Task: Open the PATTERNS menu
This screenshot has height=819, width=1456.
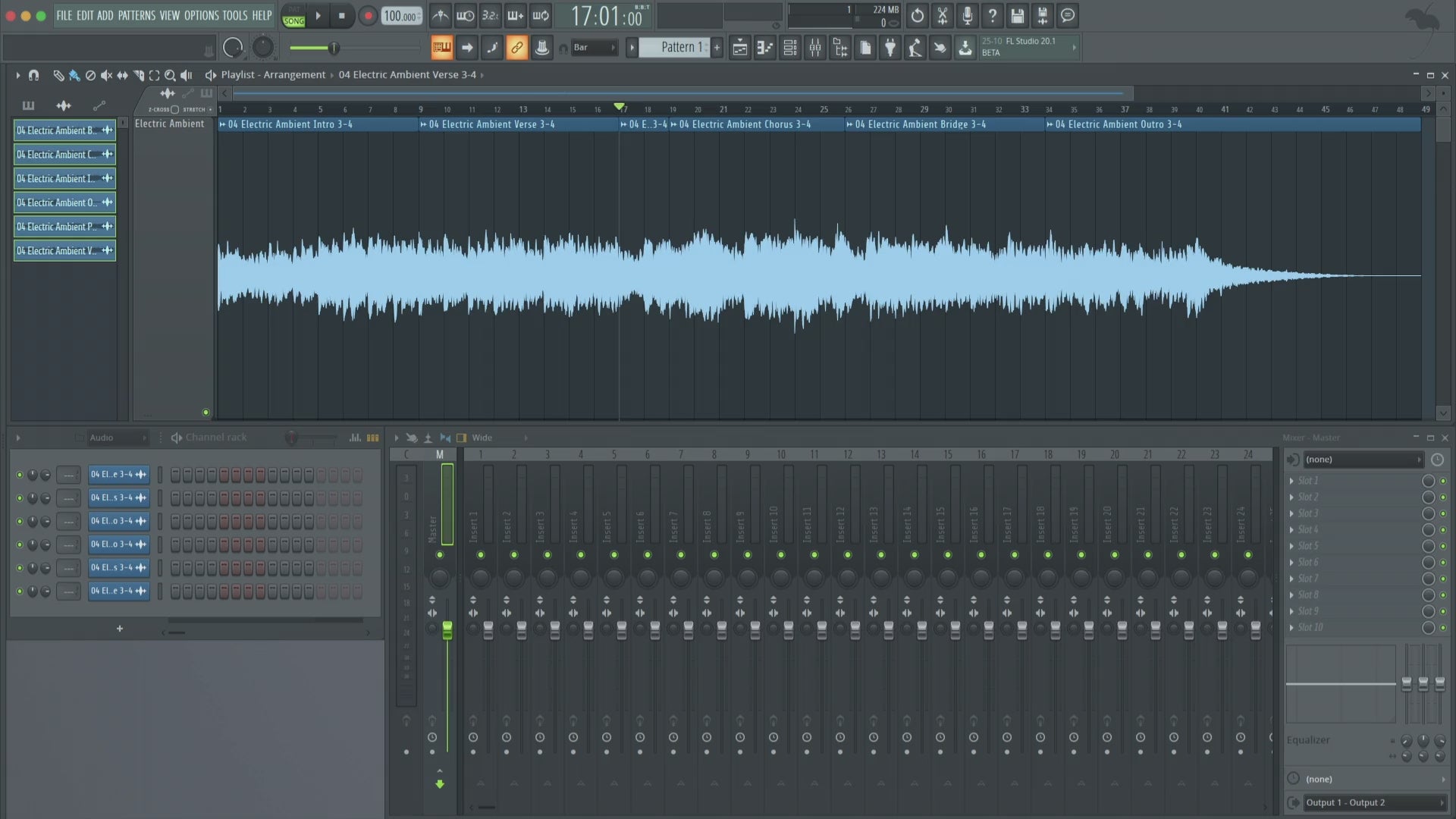Action: click(136, 15)
